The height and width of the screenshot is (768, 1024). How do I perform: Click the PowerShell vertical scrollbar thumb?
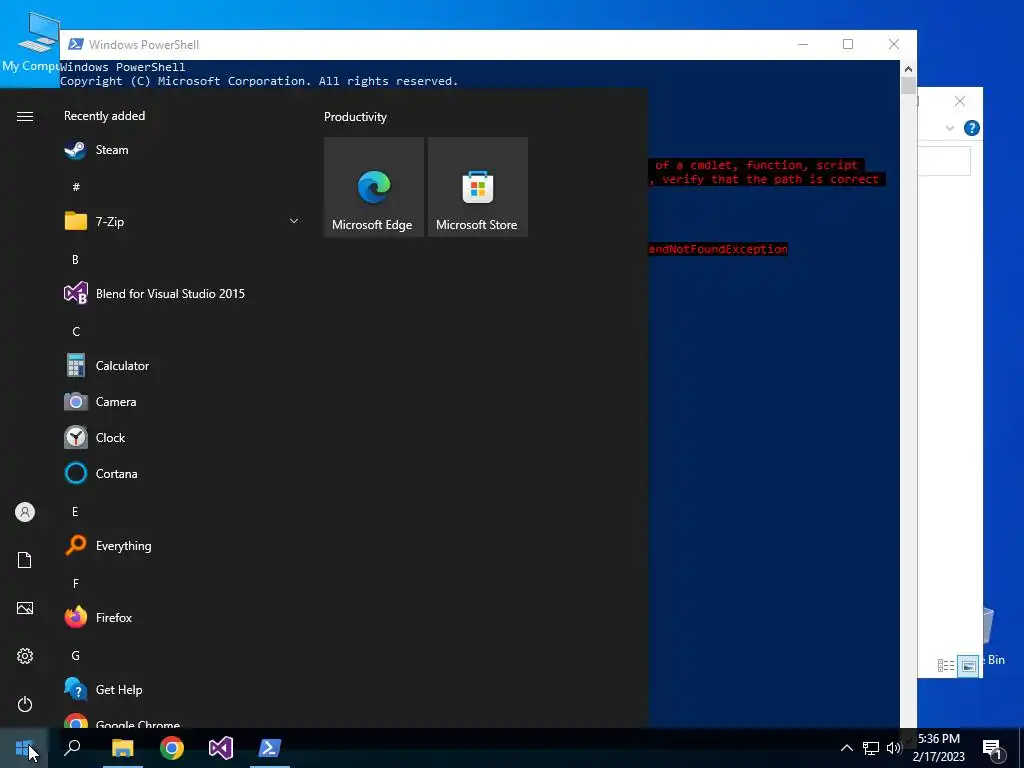(908, 86)
